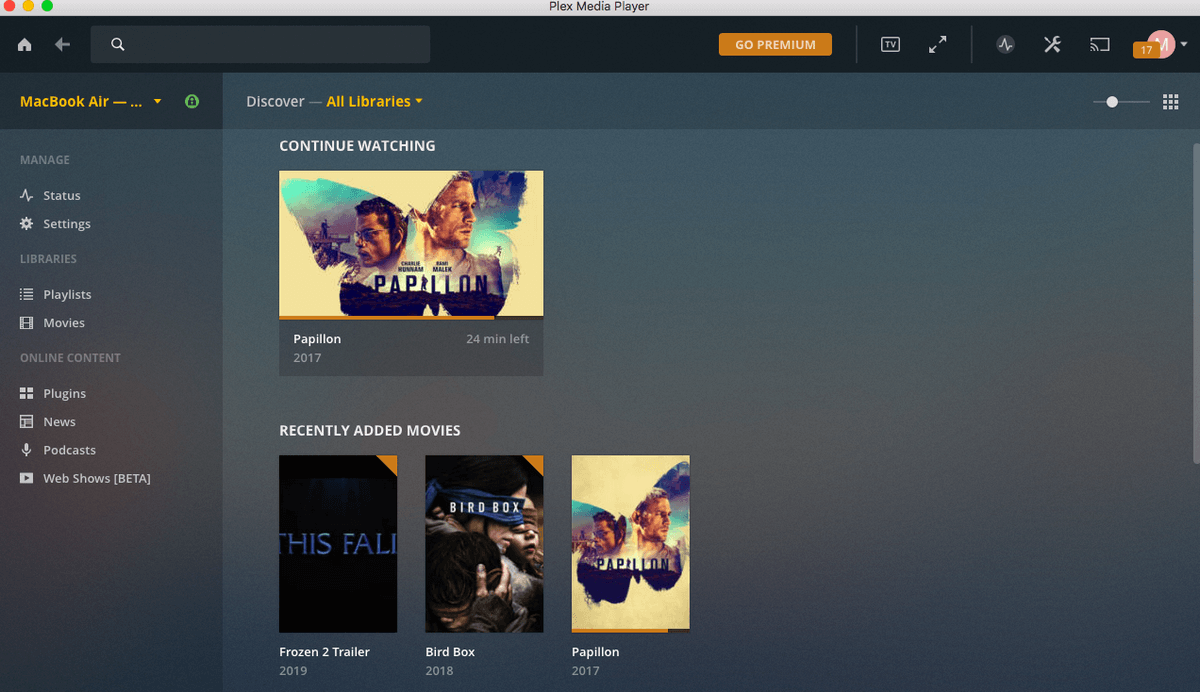Open the Papillon poster in Recently Added
1200x692 pixels.
pyautogui.click(x=630, y=544)
